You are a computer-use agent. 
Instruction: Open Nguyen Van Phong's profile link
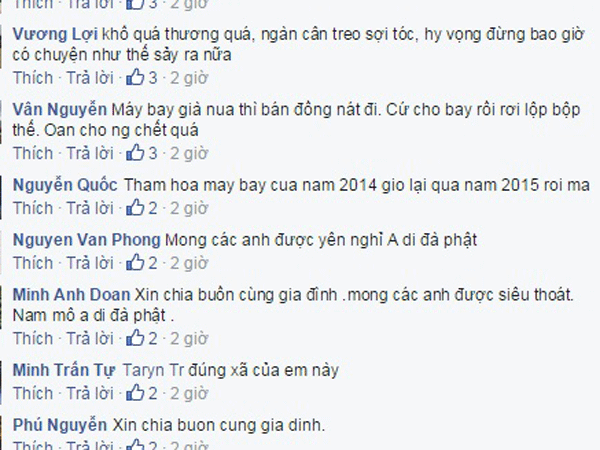pyautogui.click(x=86, y=240)
